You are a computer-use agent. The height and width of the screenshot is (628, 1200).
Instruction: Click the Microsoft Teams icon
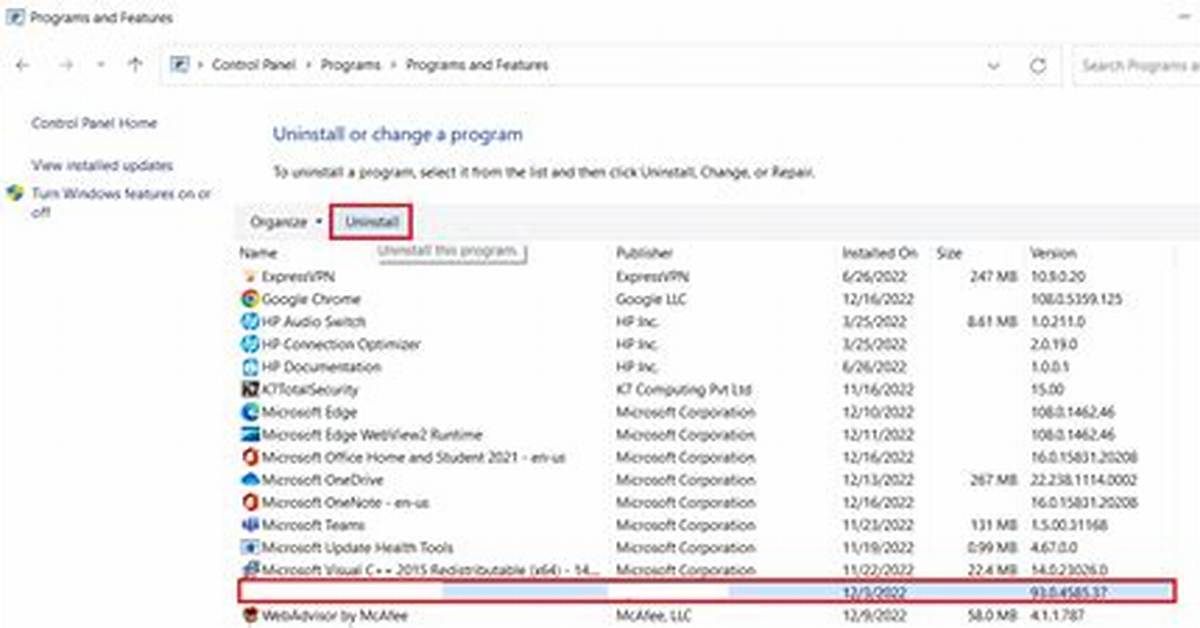pos(250,525)
